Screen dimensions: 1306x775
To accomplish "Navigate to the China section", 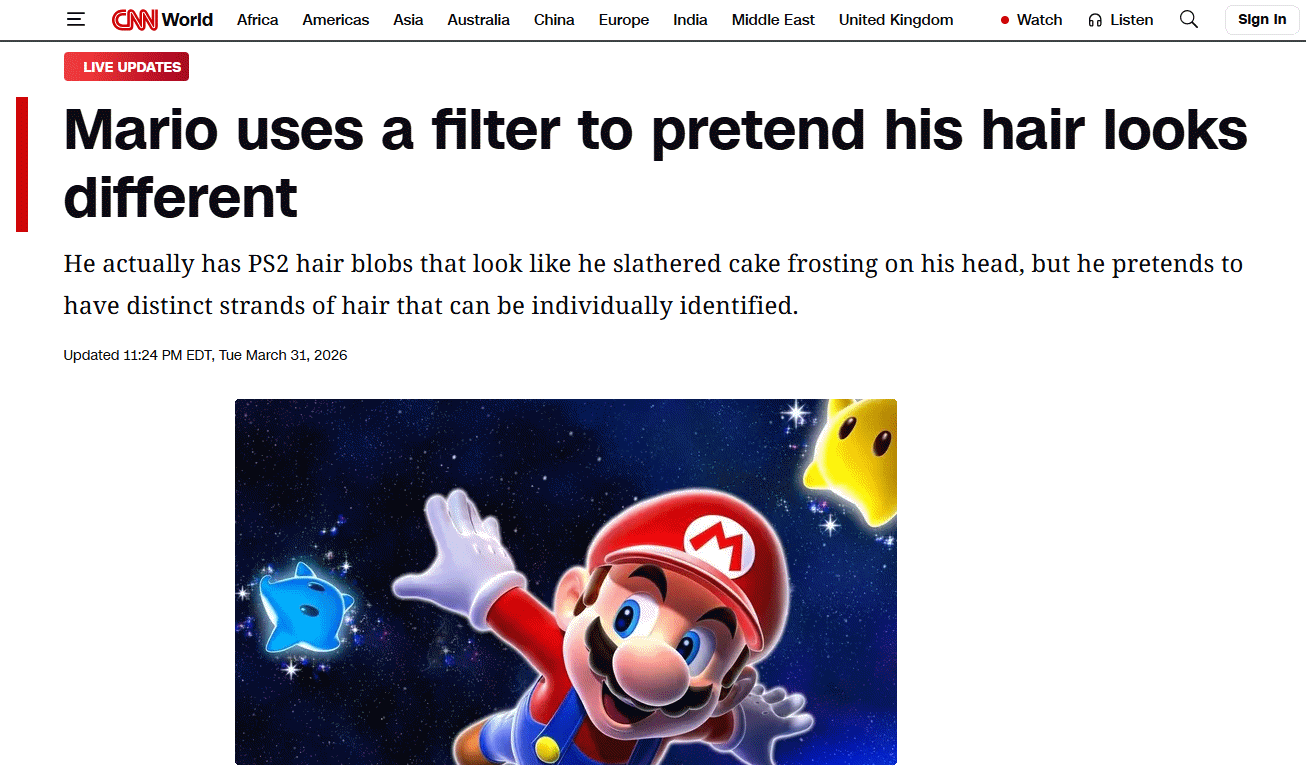I will coord(554,20).
